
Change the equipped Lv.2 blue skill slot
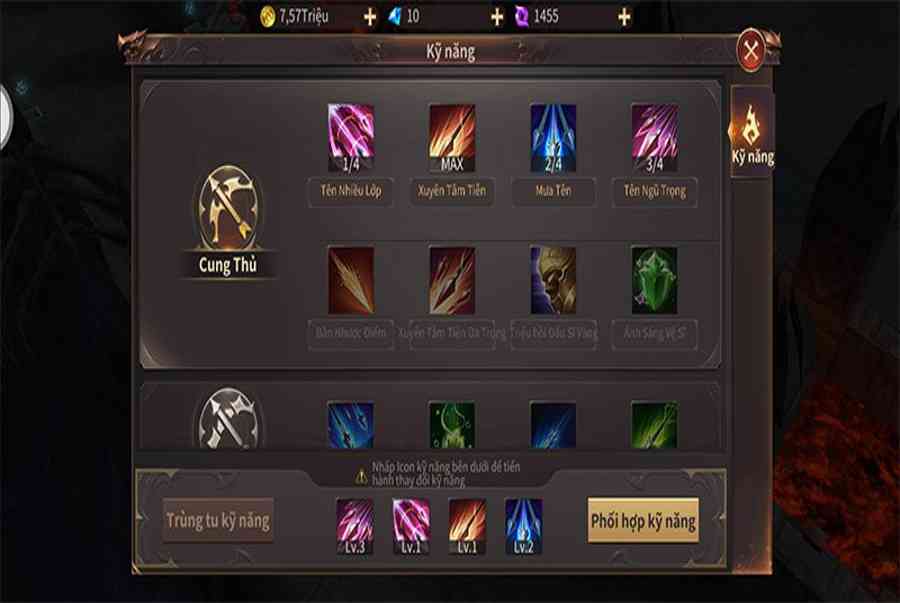coord(523,527)
